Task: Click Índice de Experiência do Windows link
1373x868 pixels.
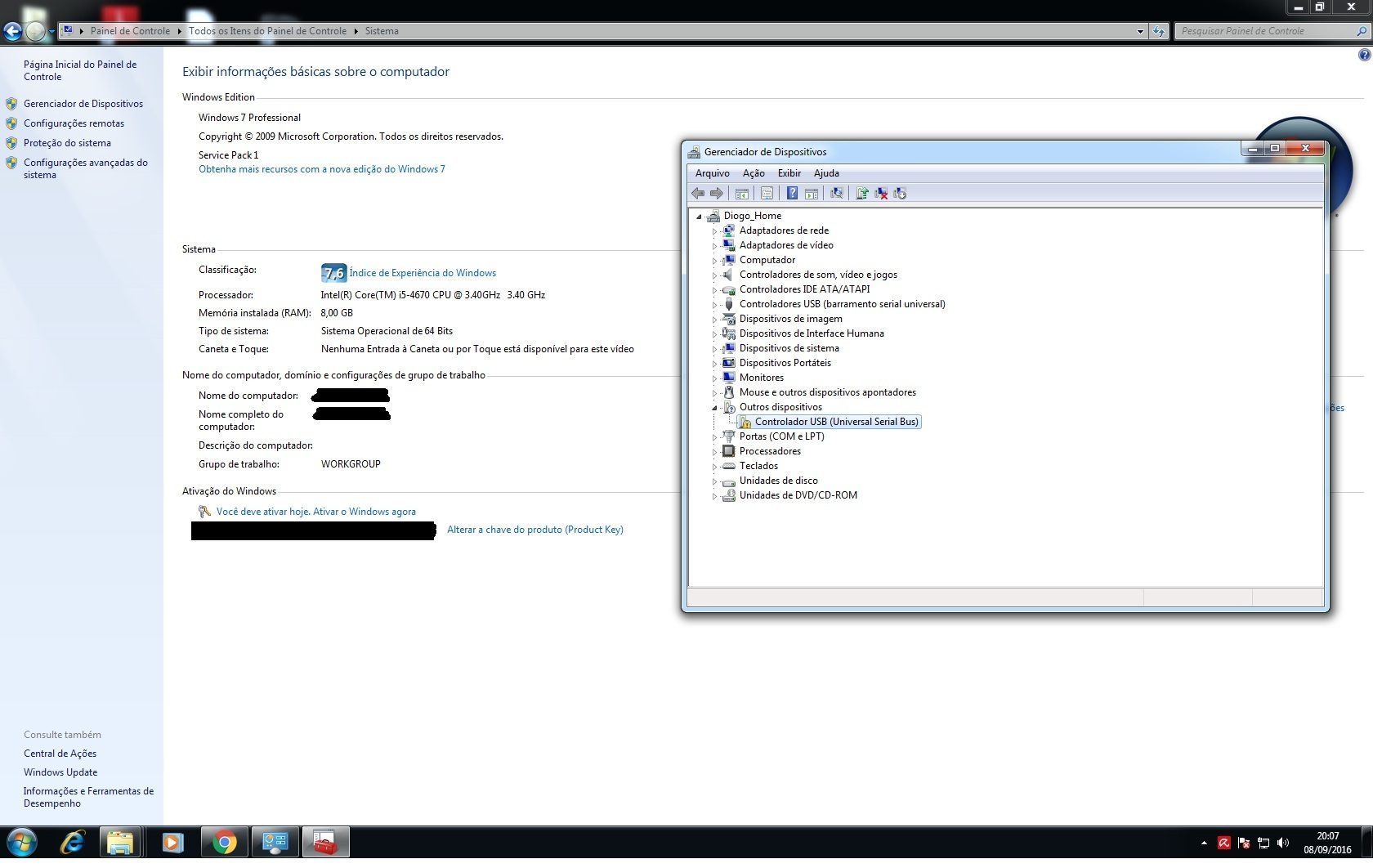Action: point(423,273)
